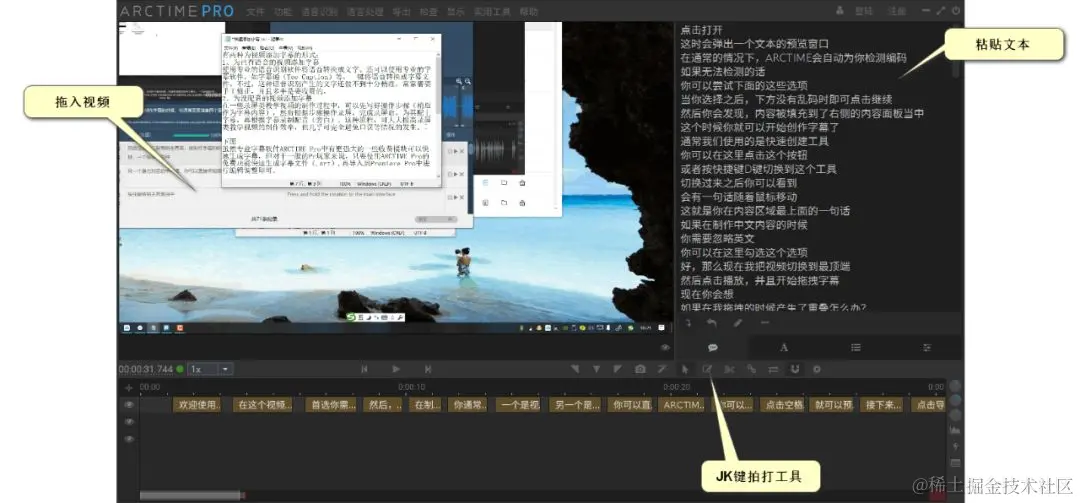Image resolution: width=1080 pixels, height=503 pixels.
Task: Open the 文件 menu
Action: pos(256,12)
